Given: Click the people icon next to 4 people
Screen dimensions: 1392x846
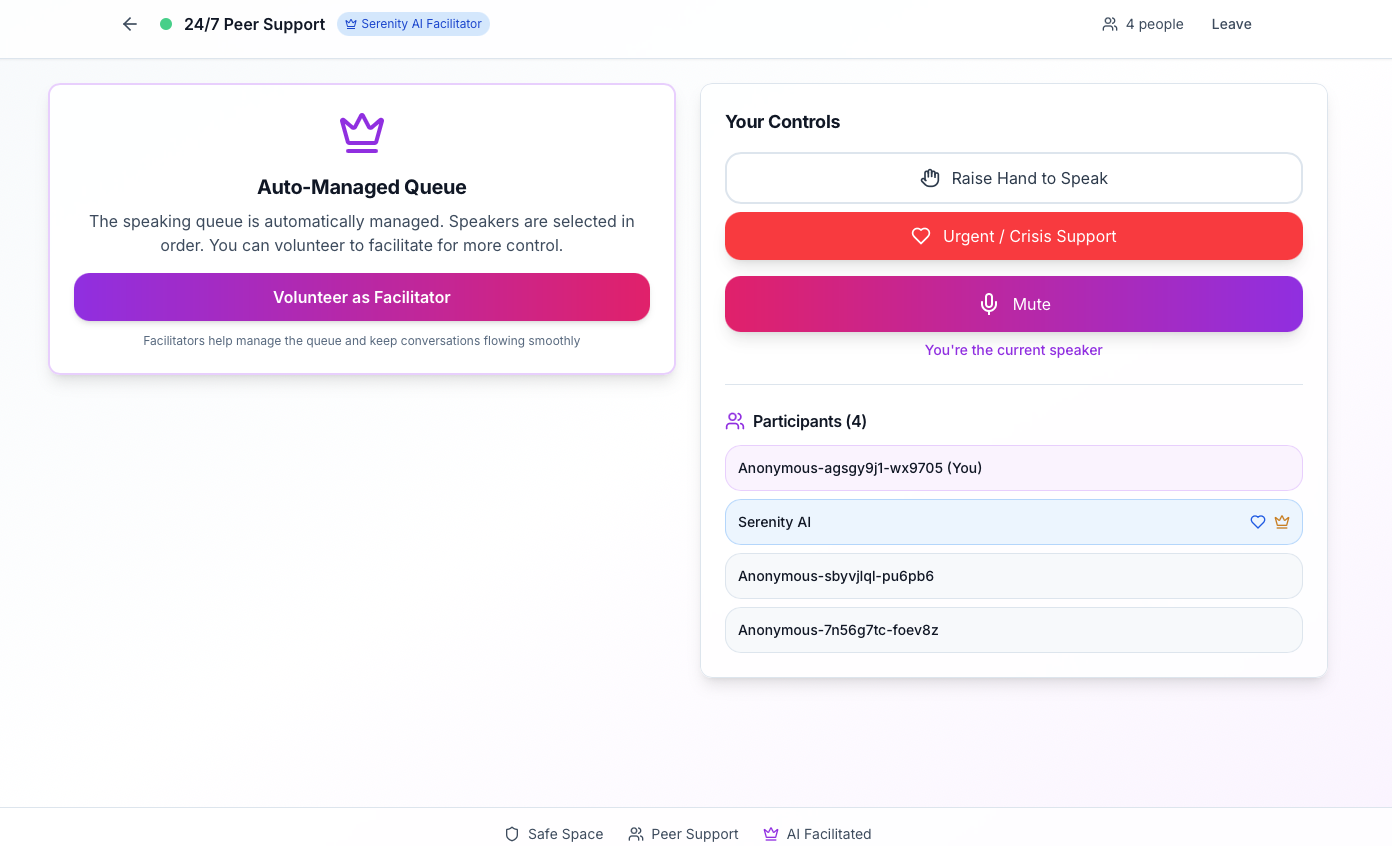Looking at the screenshot, I should 1109,23.
